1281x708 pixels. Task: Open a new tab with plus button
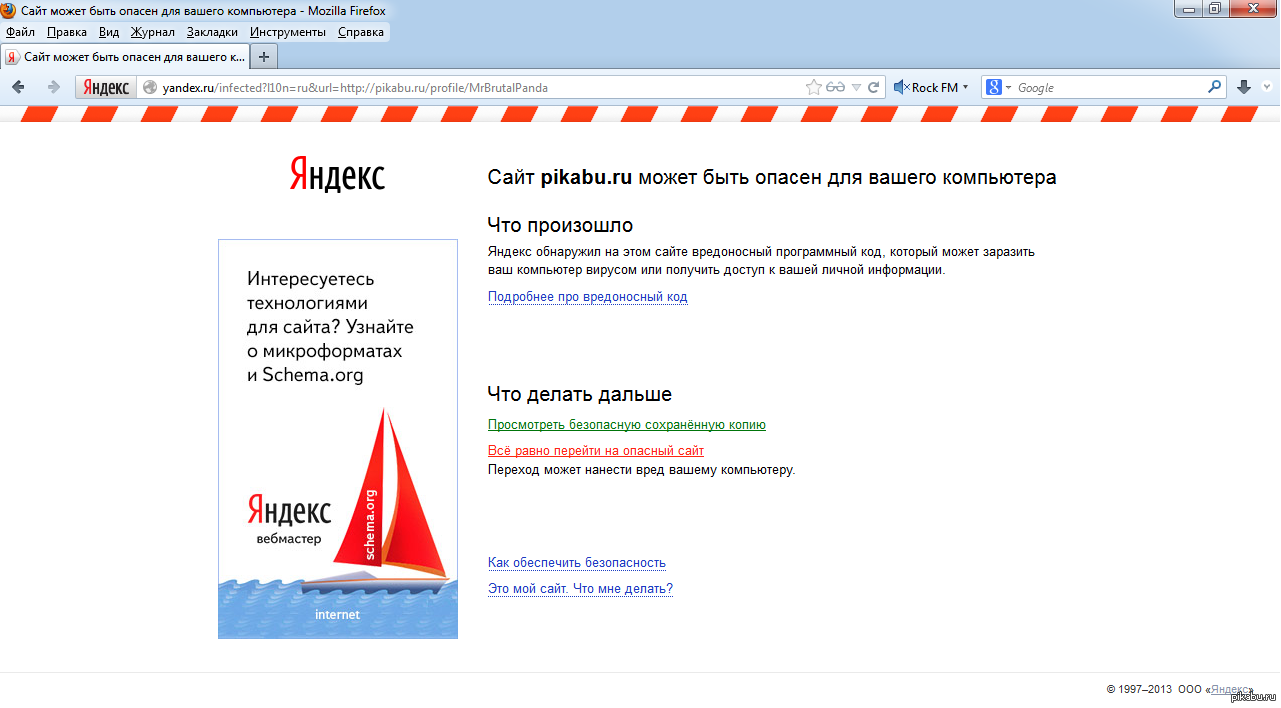[264, 56]
